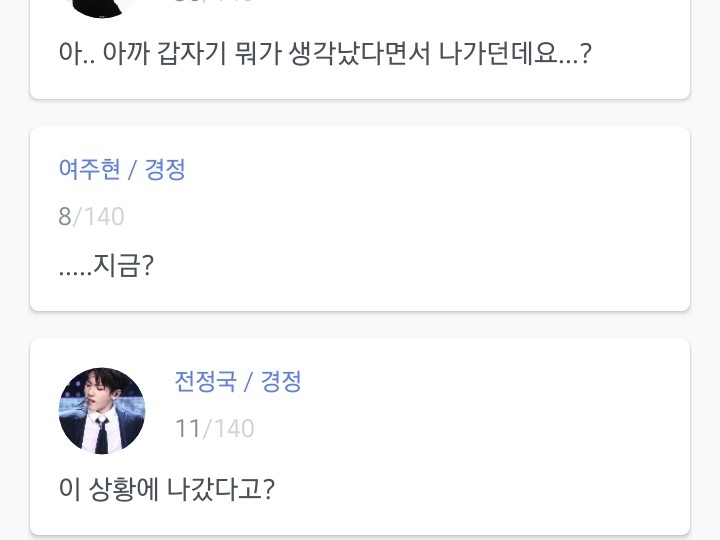This screenshot has height=540, width=720.
Task: Click empty space right of 여주현 / 경정 name
Action: click(420, 169)
